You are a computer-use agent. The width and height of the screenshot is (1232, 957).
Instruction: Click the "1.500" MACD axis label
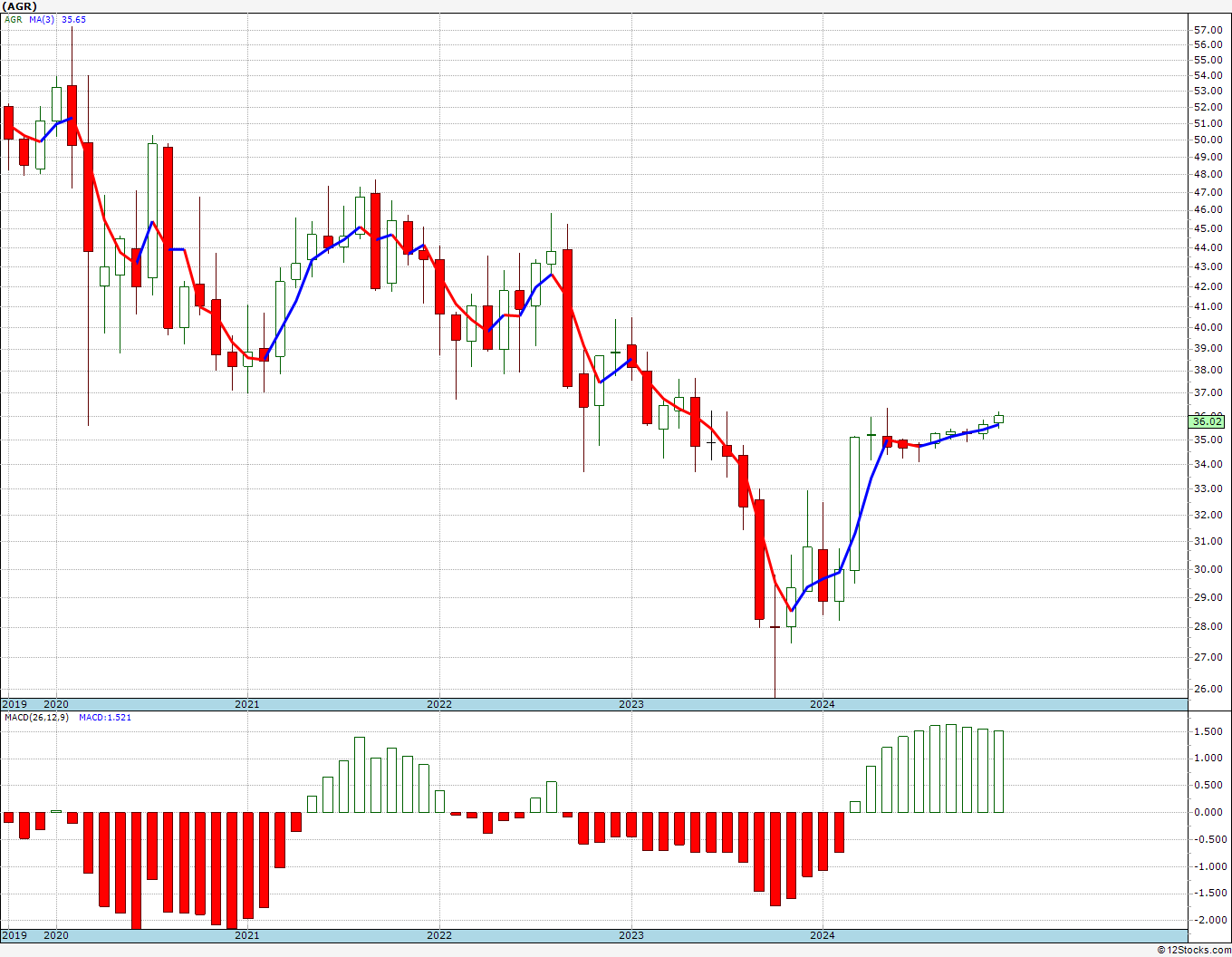pos(1208,731)
